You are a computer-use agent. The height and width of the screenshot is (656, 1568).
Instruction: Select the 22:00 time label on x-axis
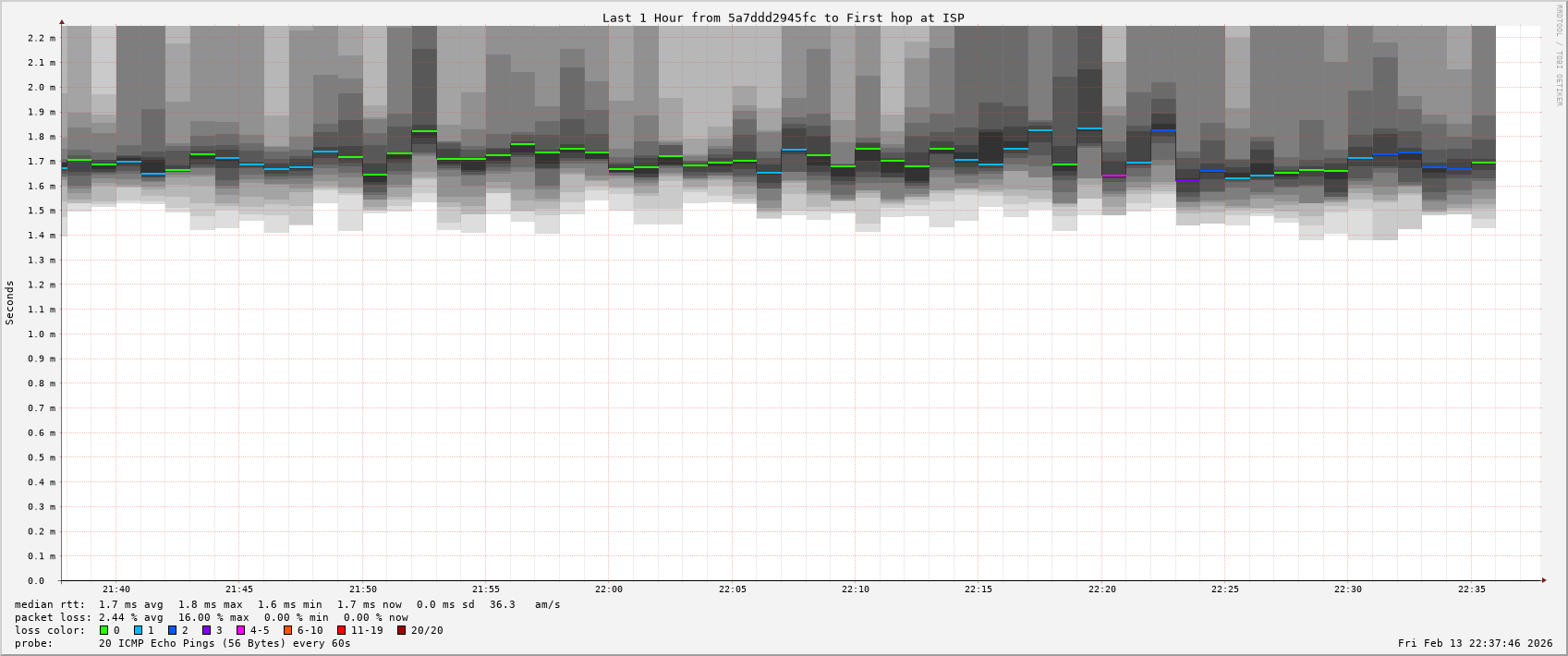click(609, 589)
